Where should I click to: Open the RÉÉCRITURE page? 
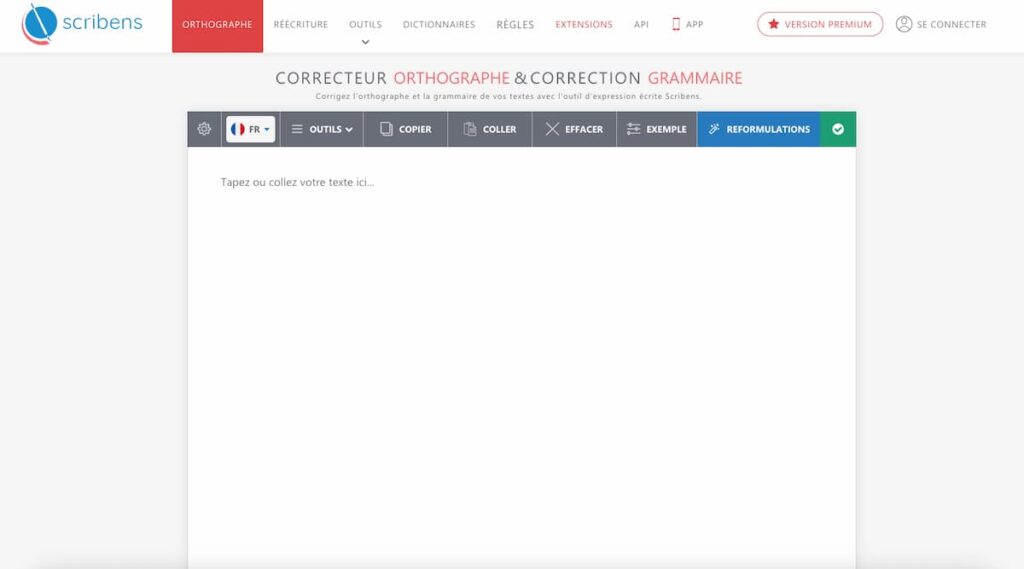coord(300,25)
